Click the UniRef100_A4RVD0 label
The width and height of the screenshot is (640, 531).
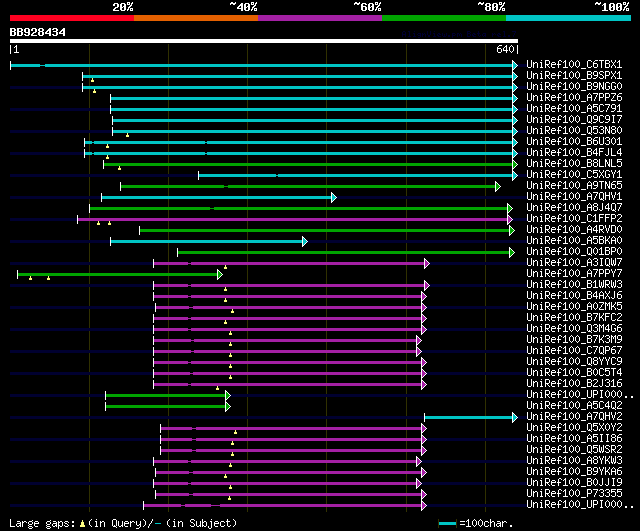pos(574,230)
